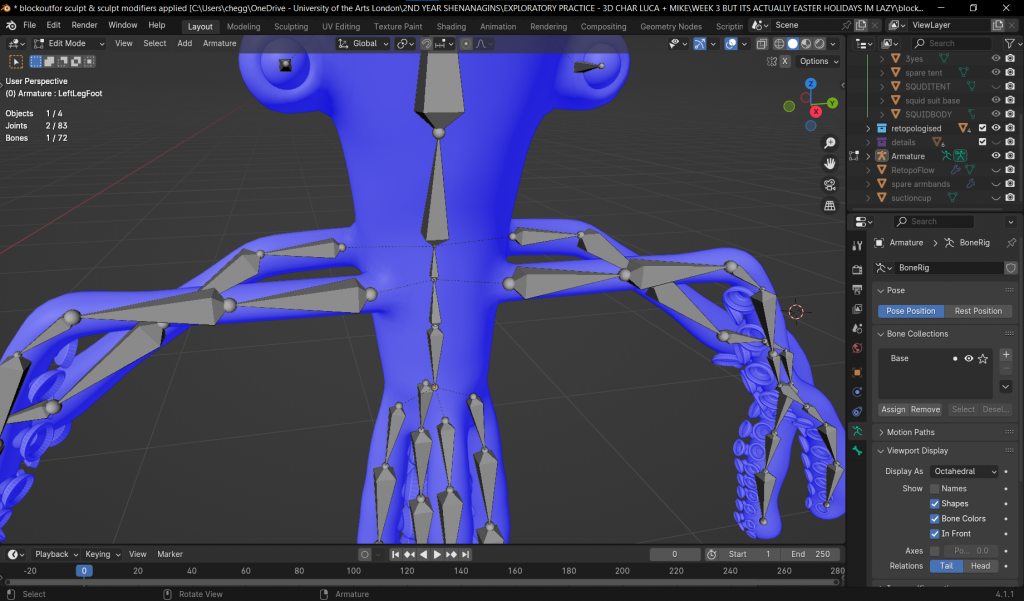This screenshot has width=1024, height=601.
Task: Open the Output properties tab
Action: [857, 289]
